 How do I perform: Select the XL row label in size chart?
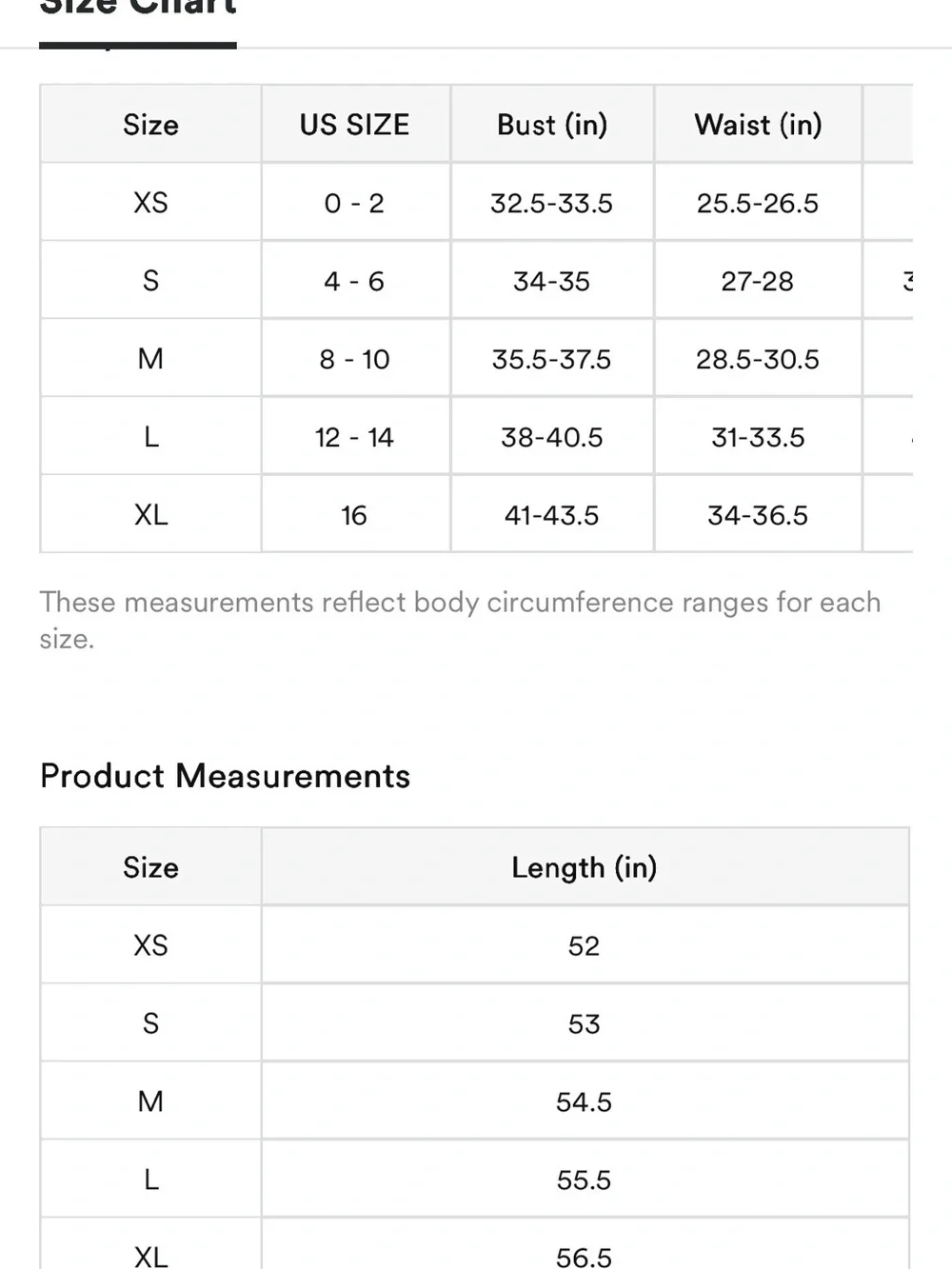150,514
